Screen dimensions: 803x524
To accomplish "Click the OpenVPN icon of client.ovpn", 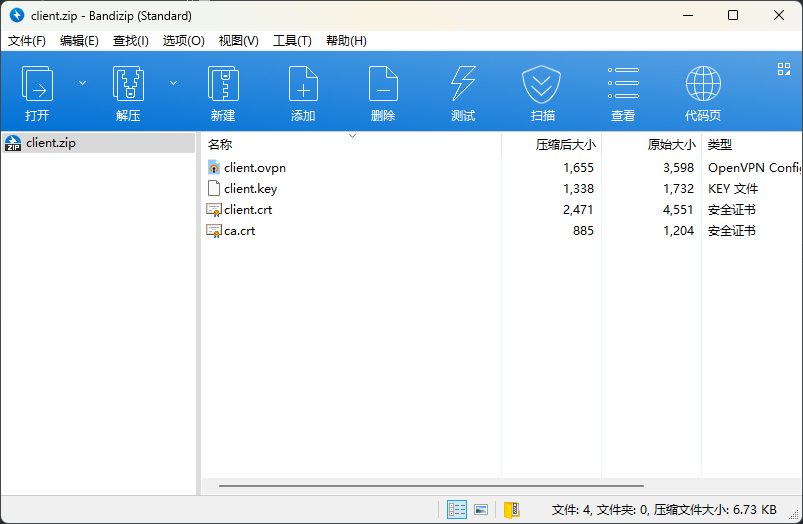I will (x=214, y=167).
